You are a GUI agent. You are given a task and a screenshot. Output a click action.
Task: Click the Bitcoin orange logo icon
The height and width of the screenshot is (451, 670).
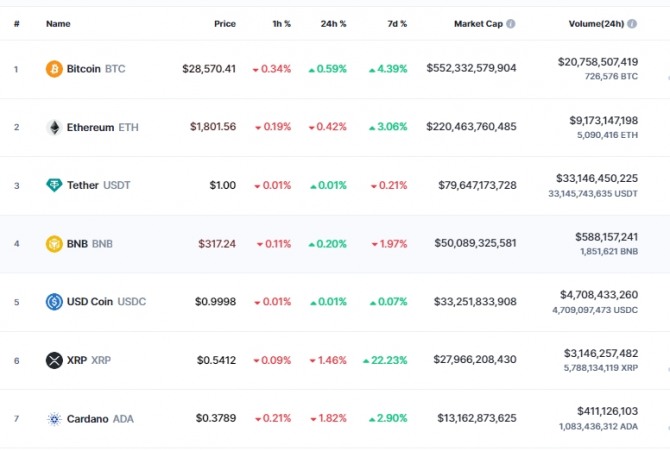(54, 69)
